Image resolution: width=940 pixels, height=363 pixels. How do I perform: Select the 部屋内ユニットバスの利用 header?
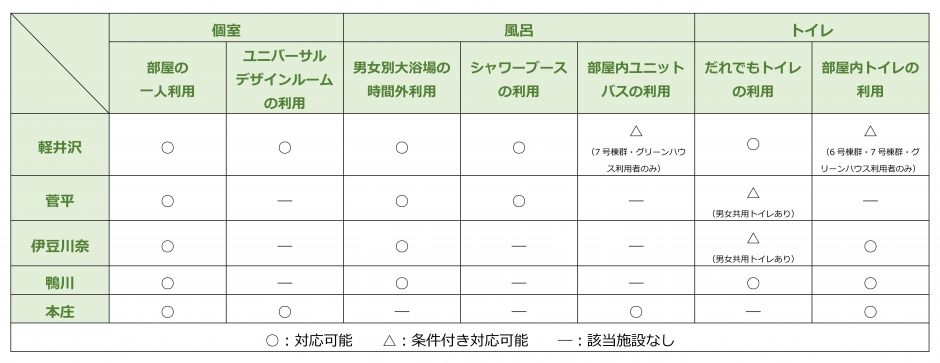tap(636, 78)
